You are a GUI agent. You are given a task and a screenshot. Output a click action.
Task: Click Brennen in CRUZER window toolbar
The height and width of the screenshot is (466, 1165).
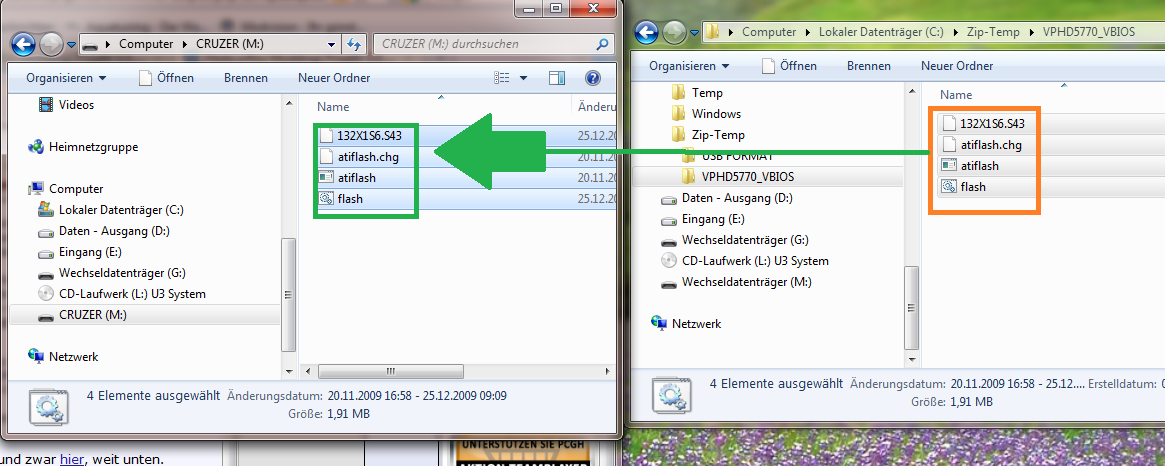click(246, 78)
